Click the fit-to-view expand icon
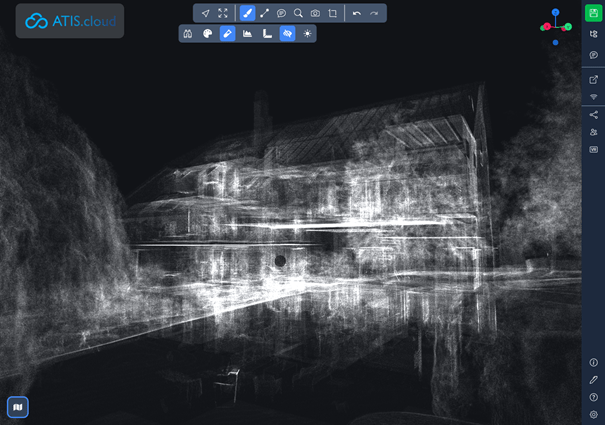This screenshot has height=425, width=605. (223, 13)
